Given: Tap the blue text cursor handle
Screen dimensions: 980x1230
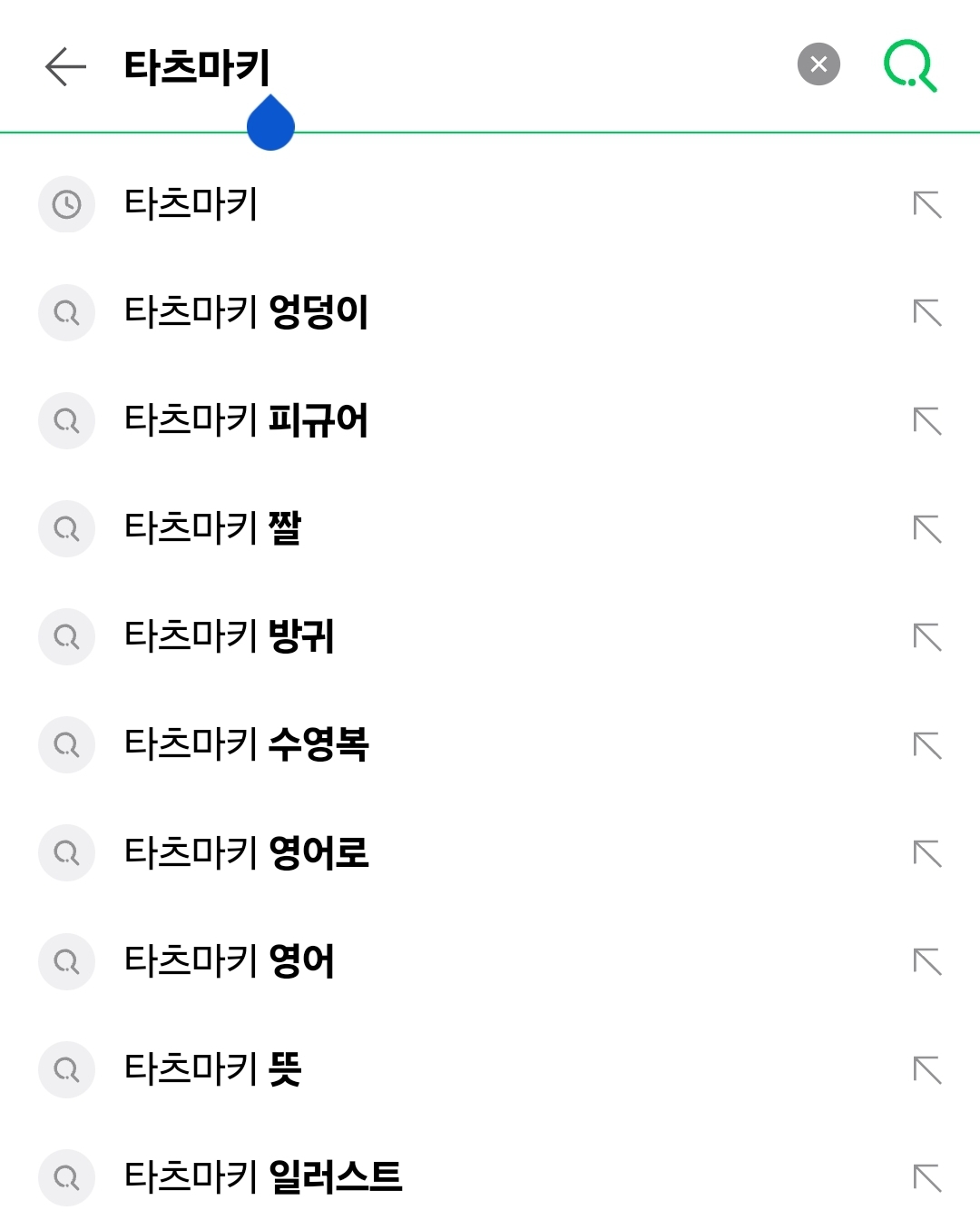Looking at the screenshot, I should pyautogui.click(x=270, y=123).
